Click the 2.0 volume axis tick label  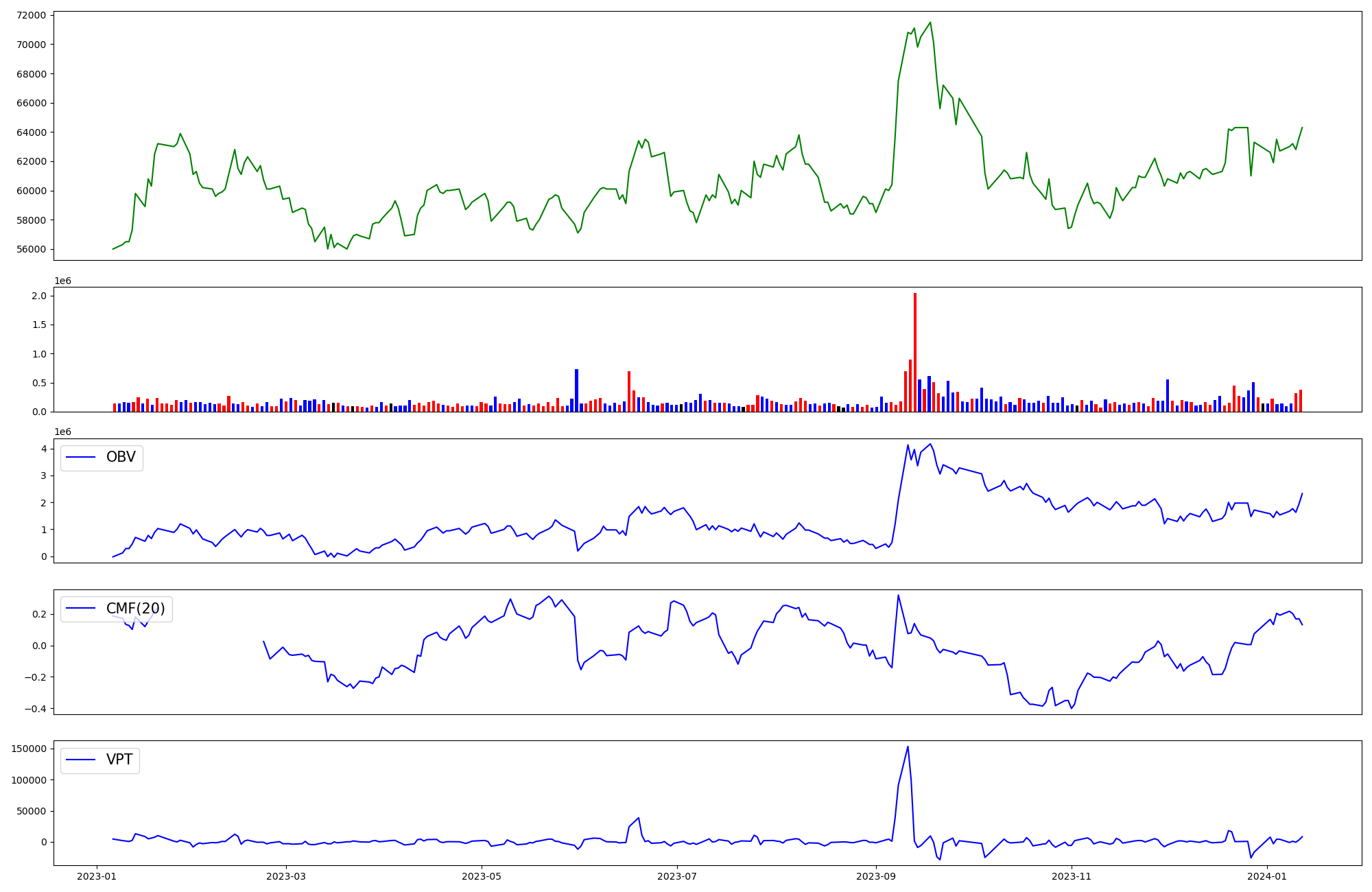pos(39,296)
